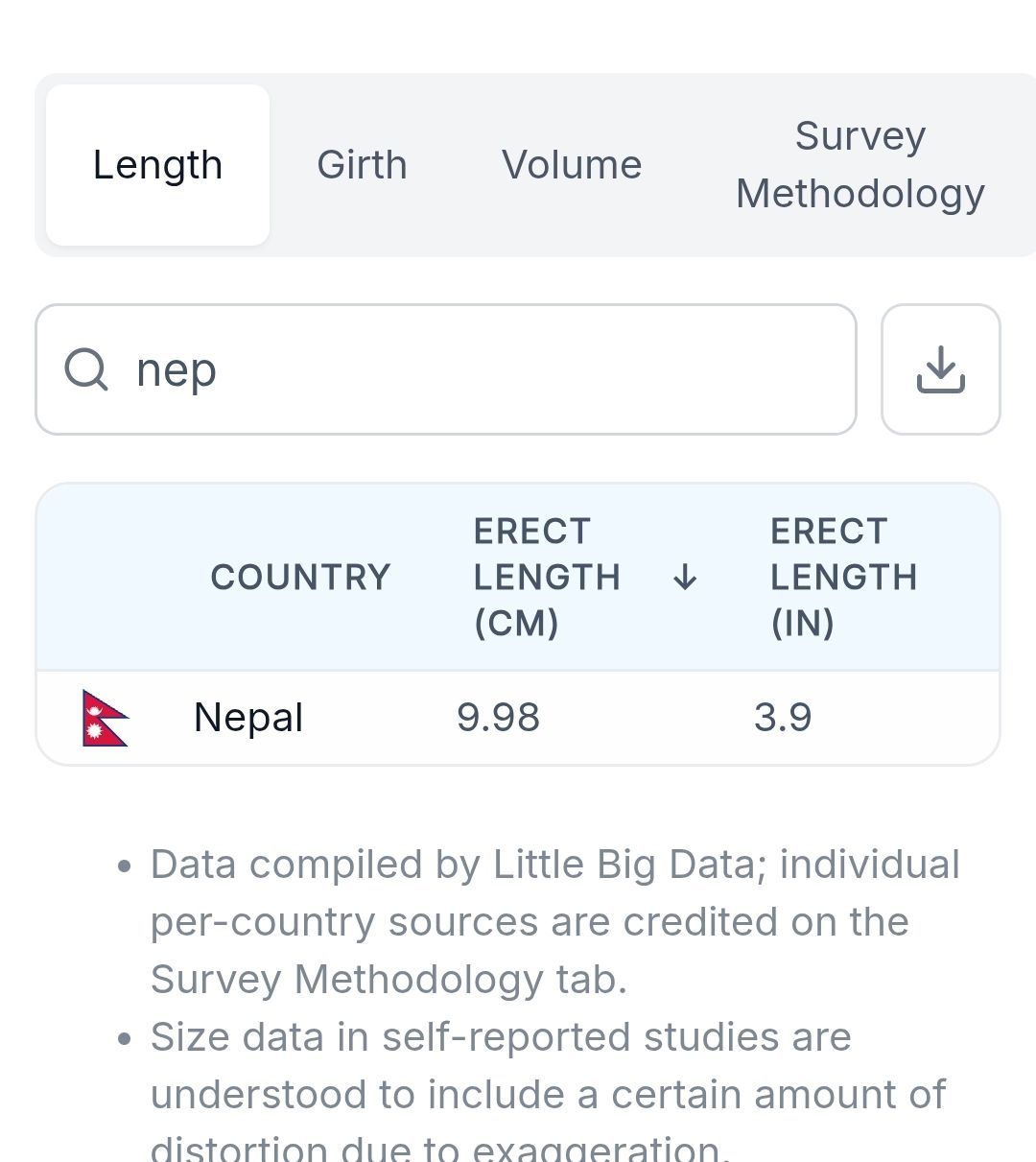Click the 3.9 inch value
This screenshot has height=1162, width=1036.
click(783, 718)
